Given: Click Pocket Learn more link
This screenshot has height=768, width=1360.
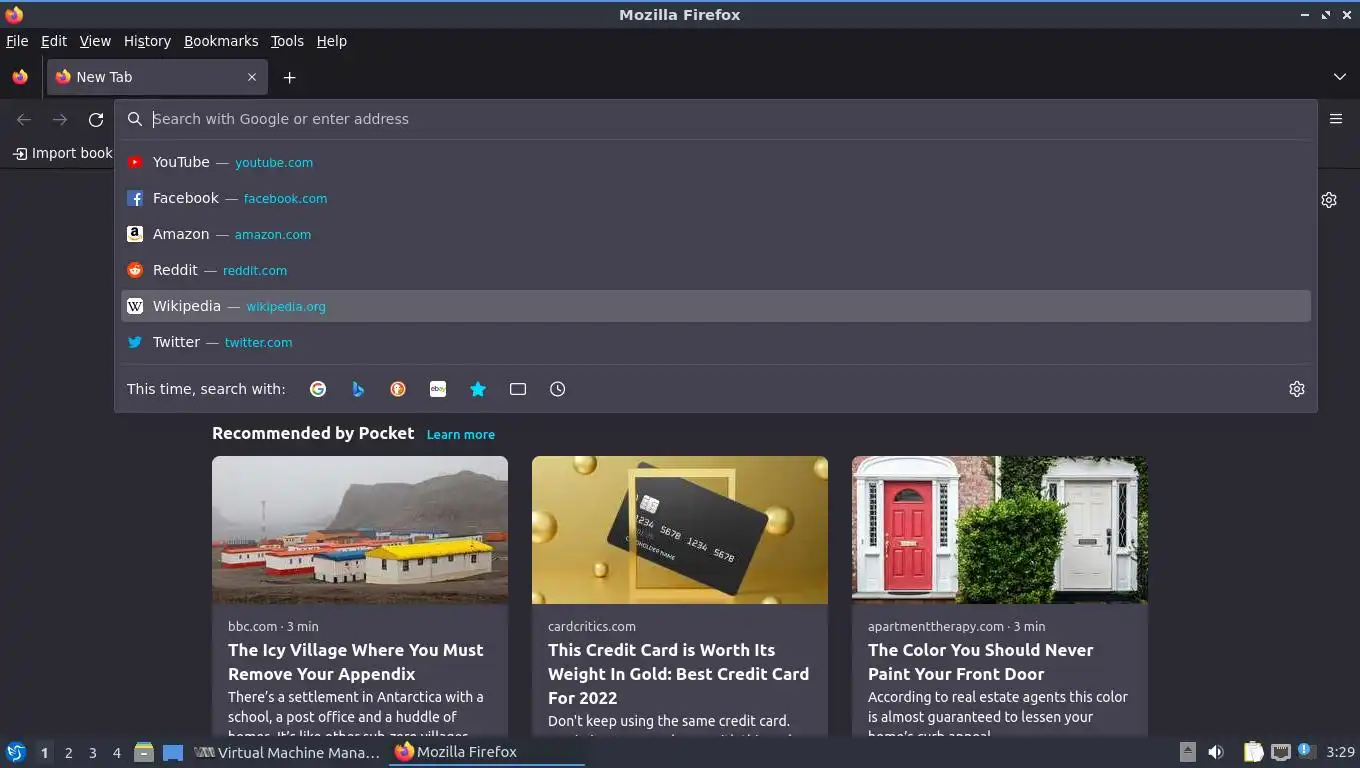Looking at the screenshot, I should tap(461, 434).
